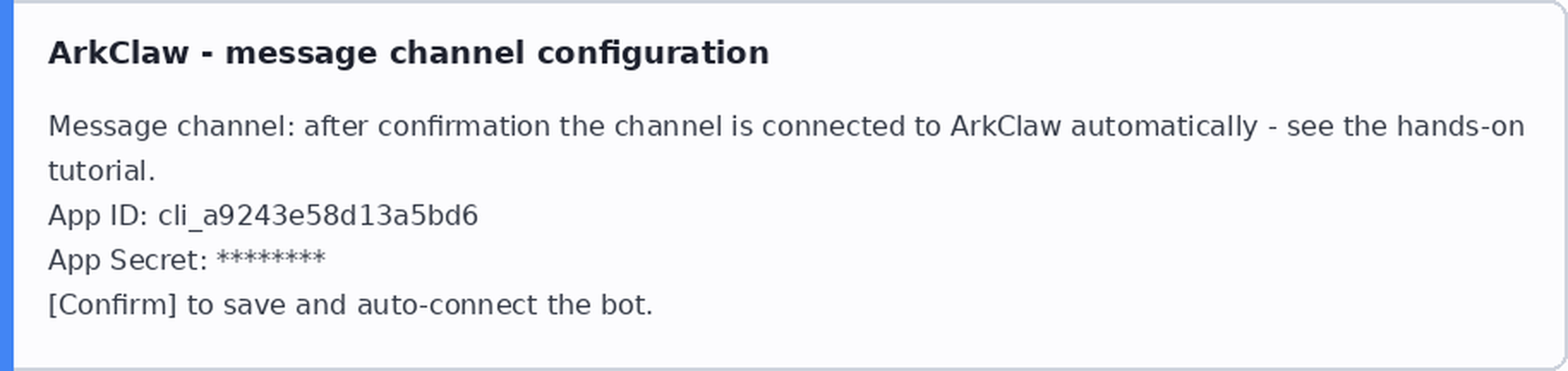Select the App ID value cli_a9243e58d13a5bd6
The width and height of the screenshot is (1568, 371).
(317, 216)
